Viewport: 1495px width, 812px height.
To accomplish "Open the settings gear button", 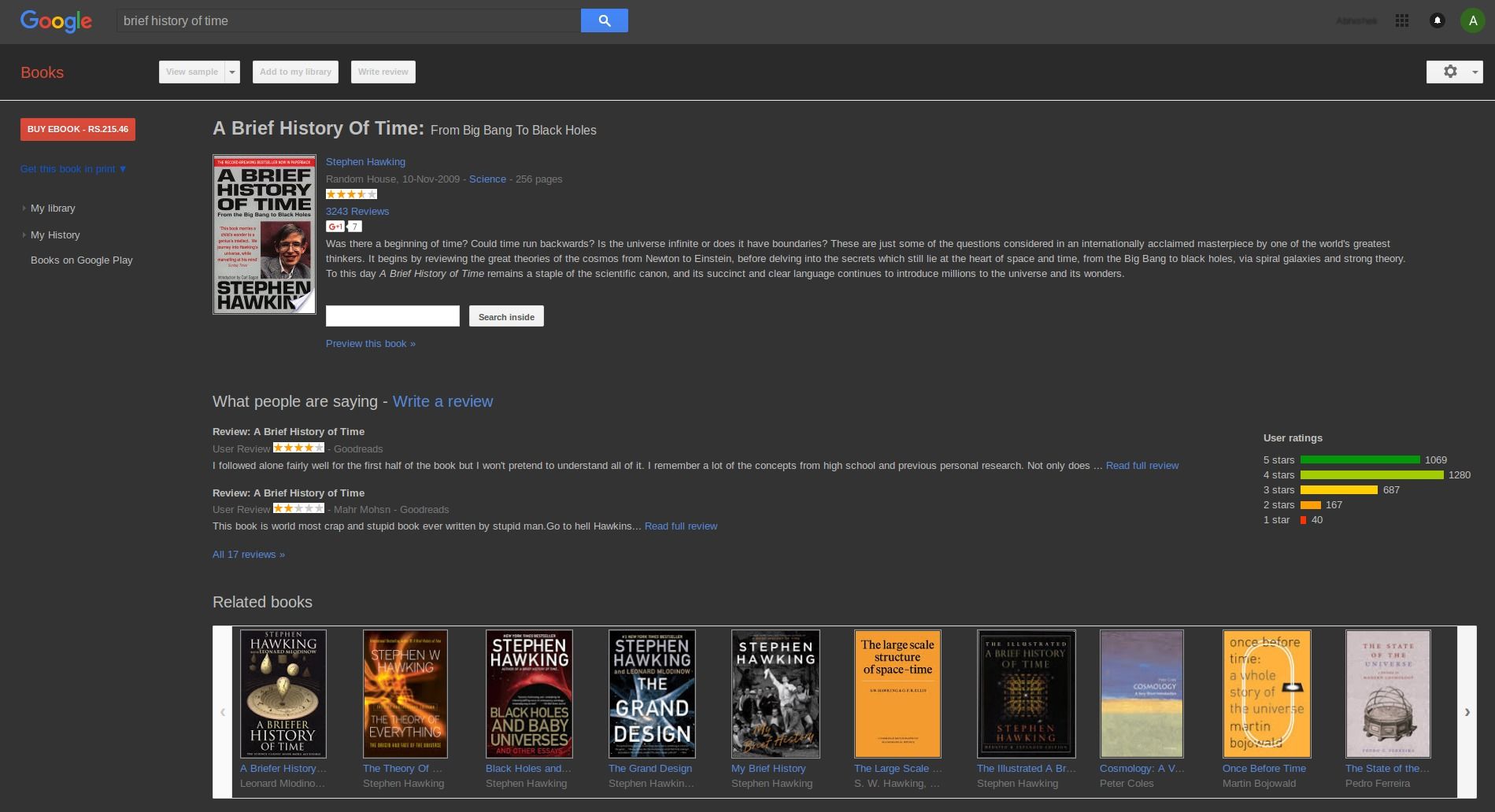I will pyautogui.click(x=1454, y=72).
